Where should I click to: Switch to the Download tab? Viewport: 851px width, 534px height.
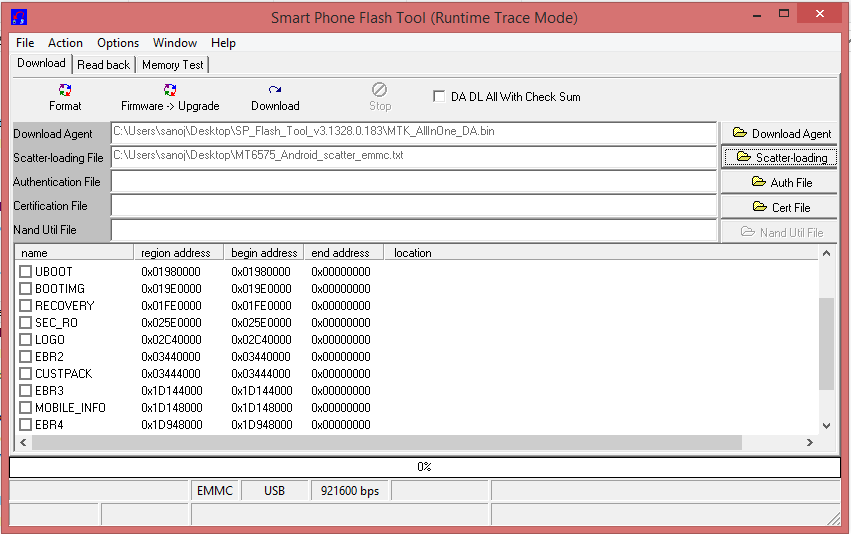(x=41, y=63)
